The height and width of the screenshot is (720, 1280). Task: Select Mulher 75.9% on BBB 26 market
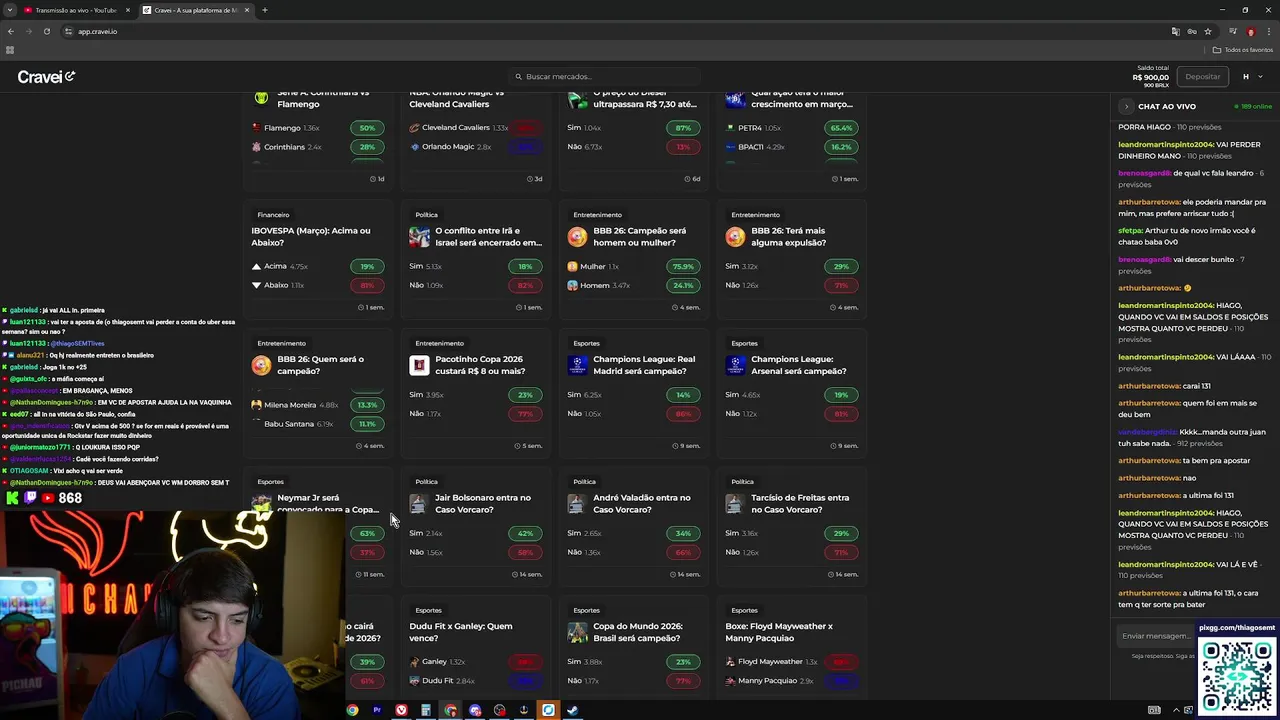[x=683, y=266]
